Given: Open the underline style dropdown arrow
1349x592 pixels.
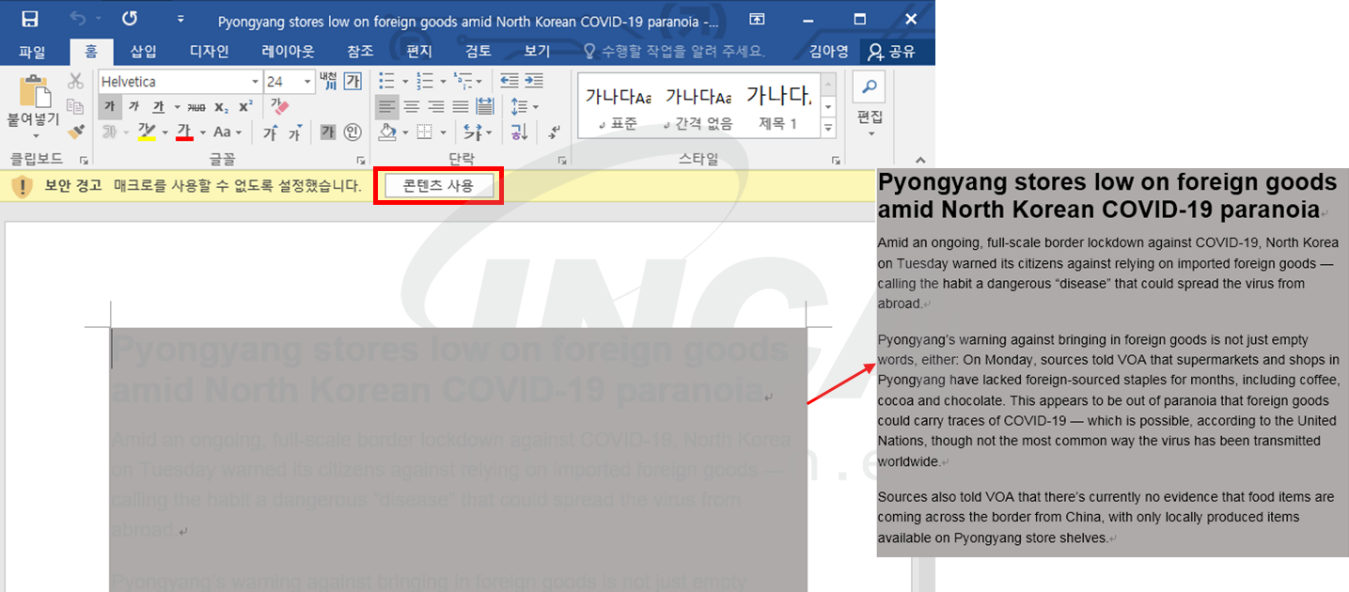Looking at the screenshot, I should point(177,107).
